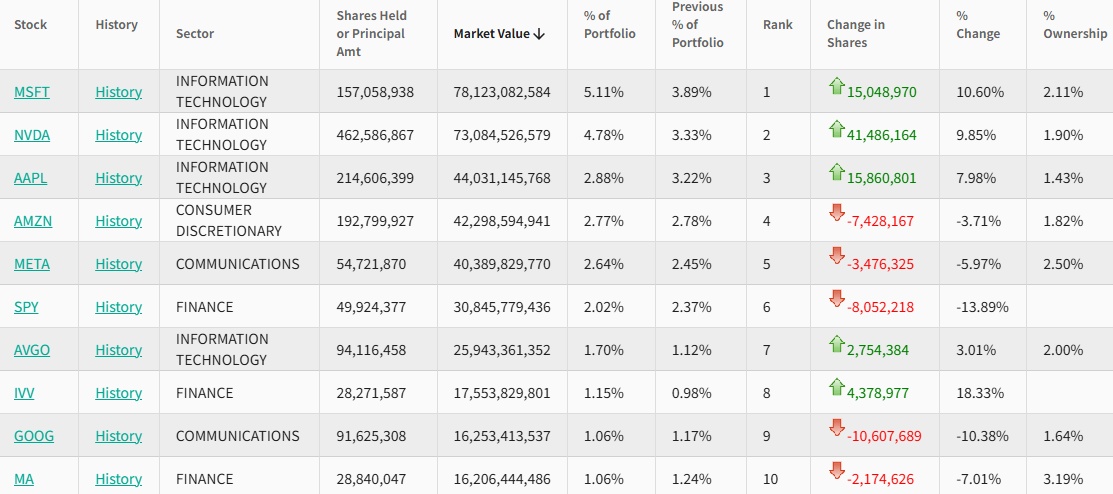This screenshot has height=494, width=1113.
Task: Click the Sector column header
Action: [x=195, y=33]
